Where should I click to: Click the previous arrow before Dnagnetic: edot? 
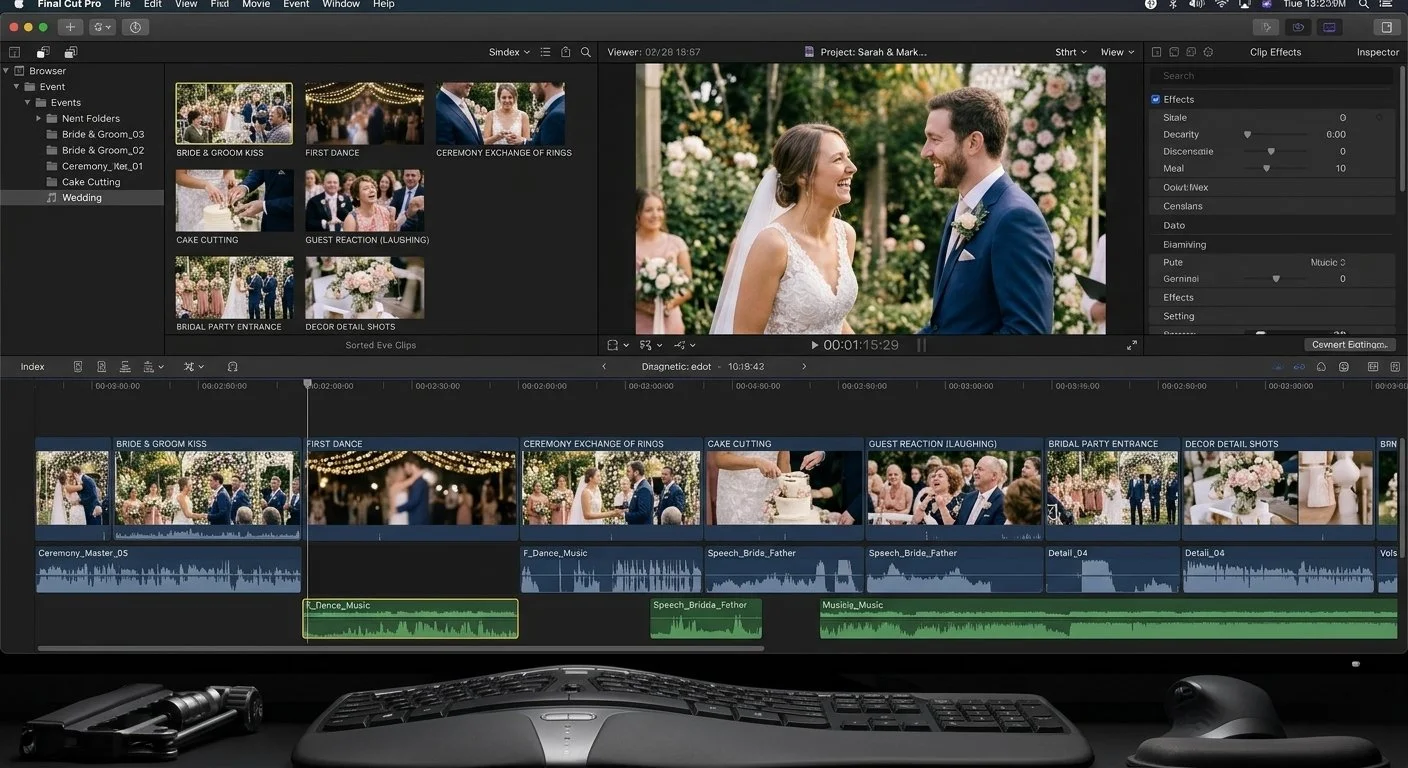pyautogui.click(x=603, y=367)
